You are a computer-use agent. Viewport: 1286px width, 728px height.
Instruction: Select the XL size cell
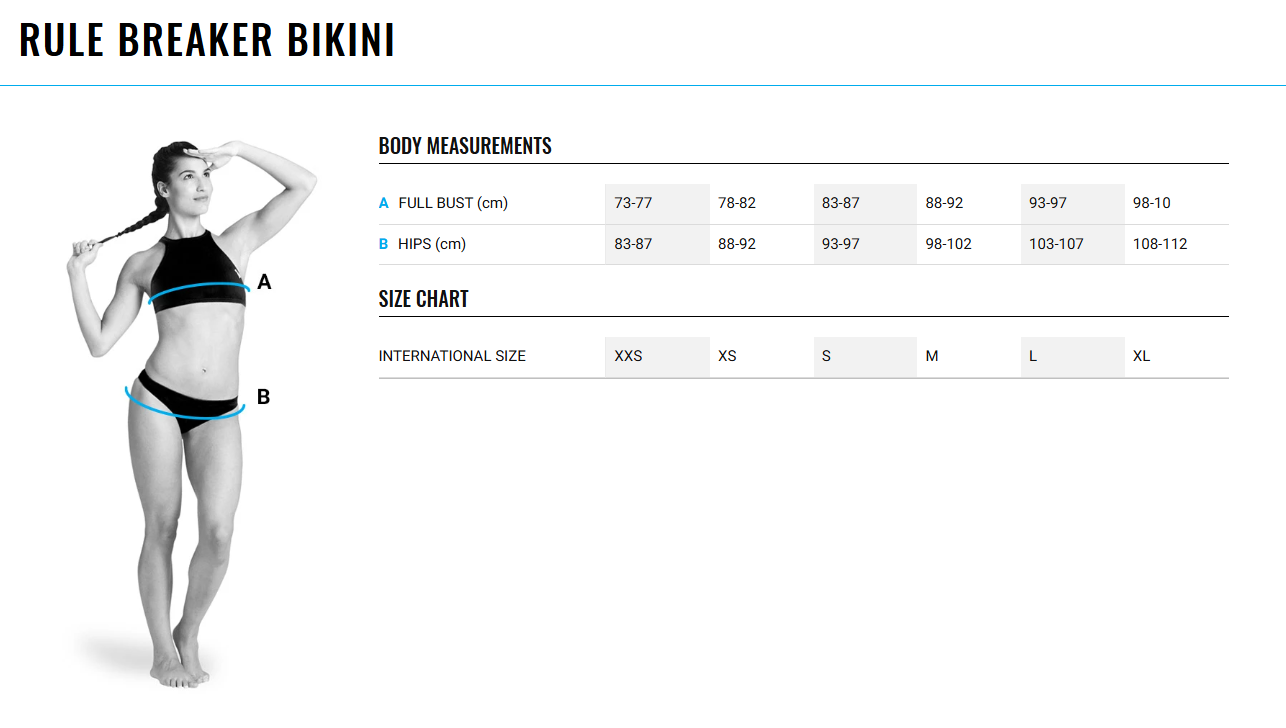point(1177,356)
